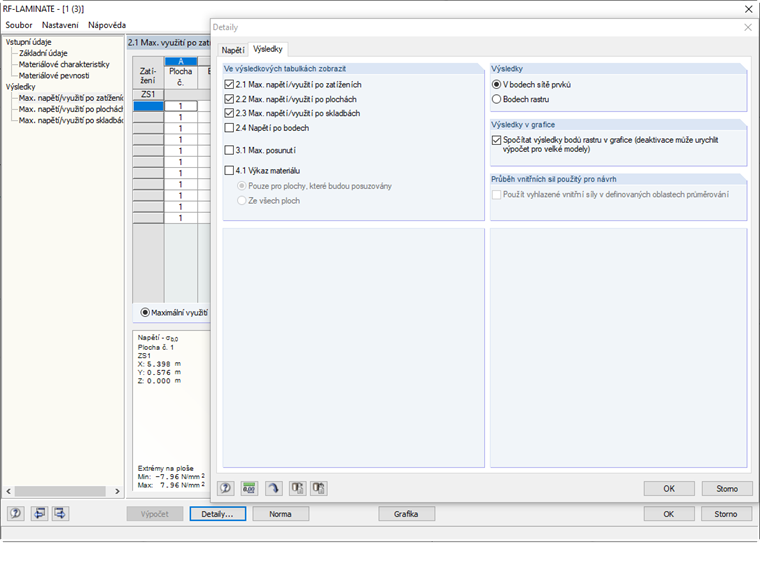Open the Nápověda menu
This screenshot has height=570, width=760.
click(x=107, y=25)
